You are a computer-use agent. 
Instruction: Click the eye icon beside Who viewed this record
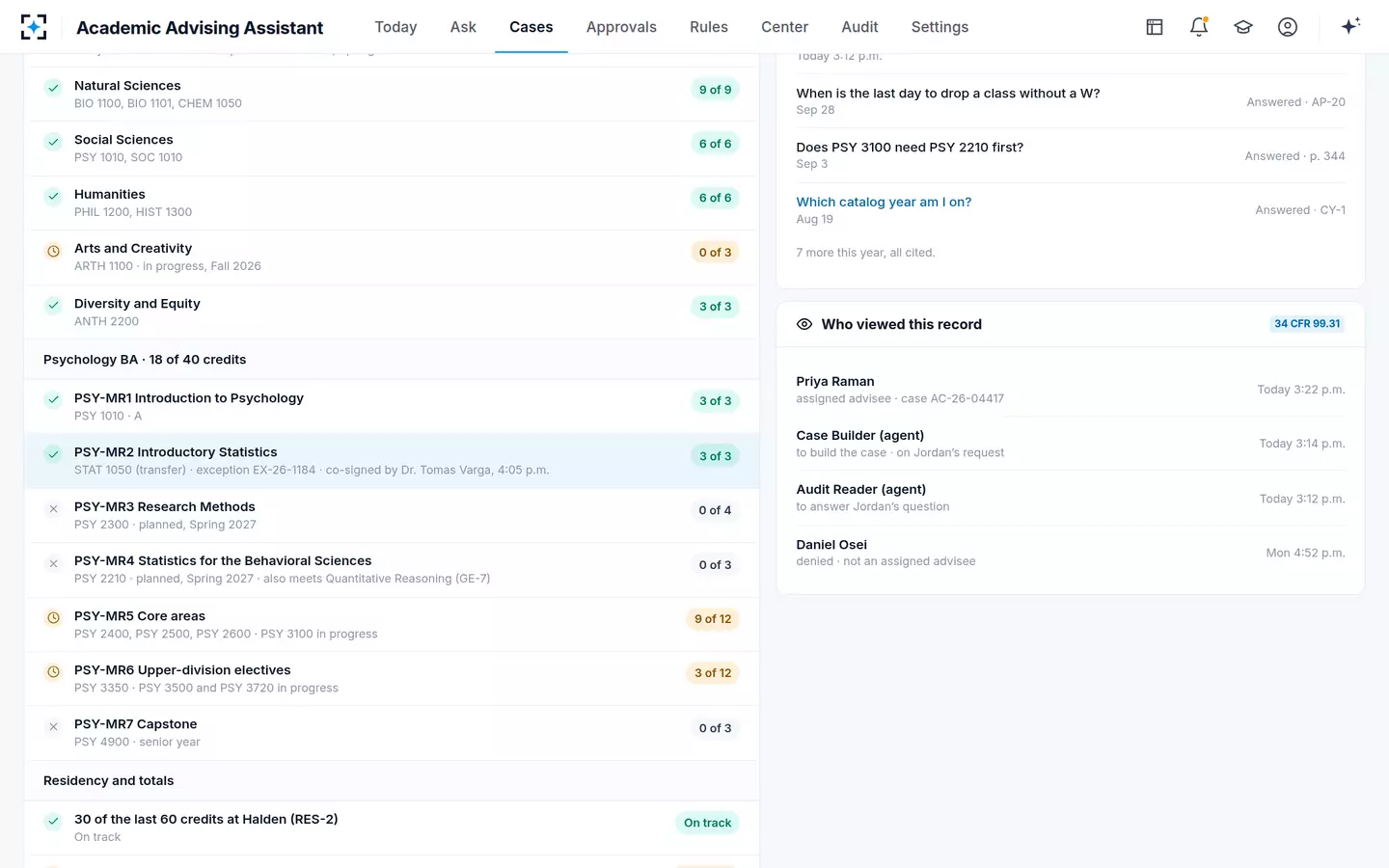pyautogui.click(x=804, y=324)
